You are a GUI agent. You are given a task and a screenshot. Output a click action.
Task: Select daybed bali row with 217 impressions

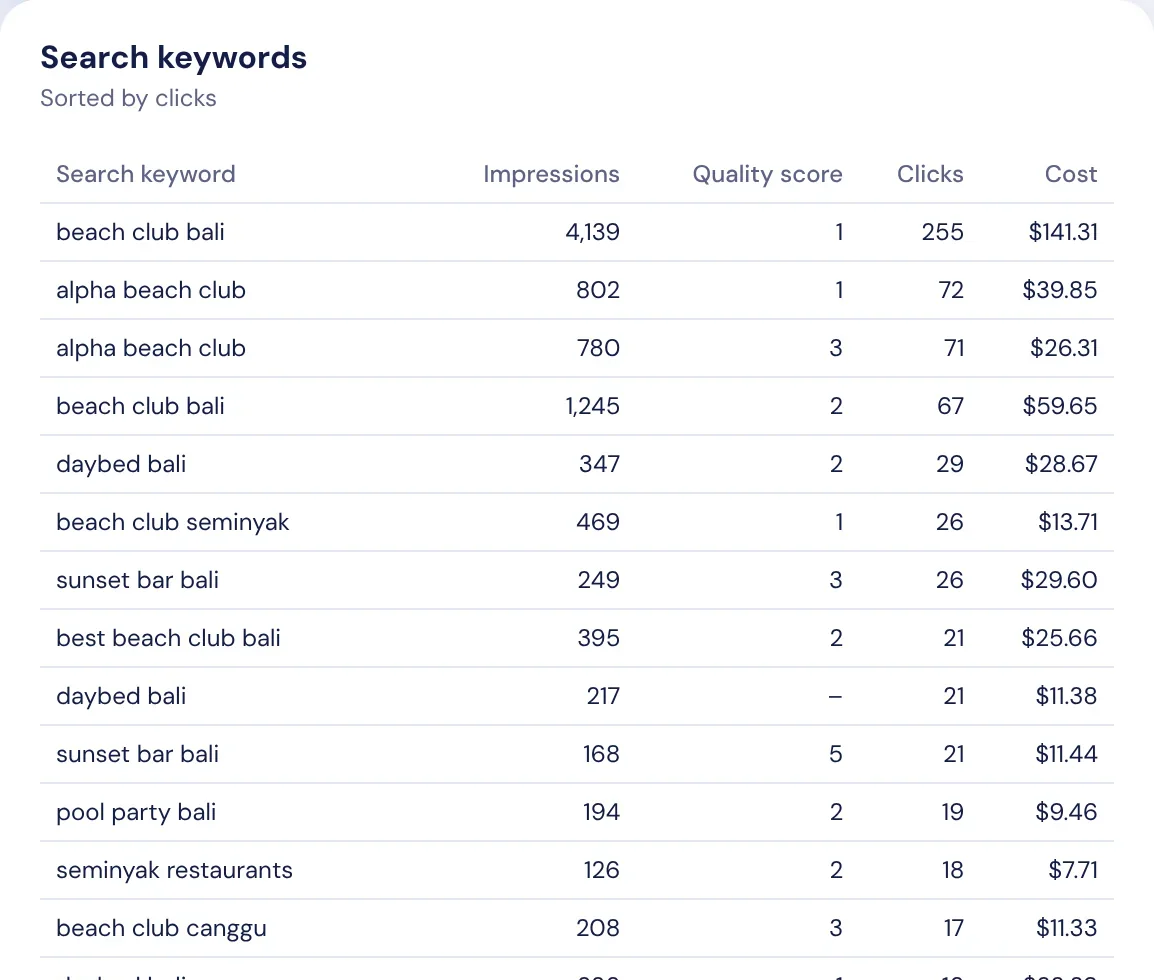click(x=577, y=696)
